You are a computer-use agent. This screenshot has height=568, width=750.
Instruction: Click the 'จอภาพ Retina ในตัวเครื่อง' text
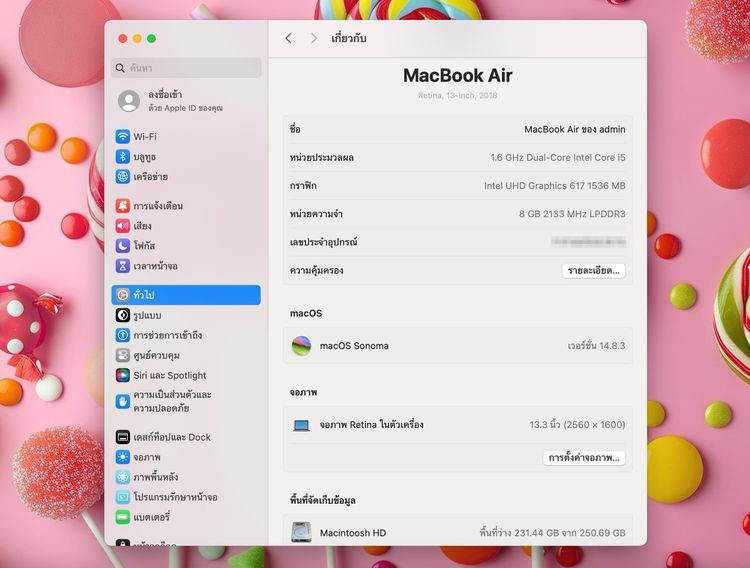[x=372, y=424]
